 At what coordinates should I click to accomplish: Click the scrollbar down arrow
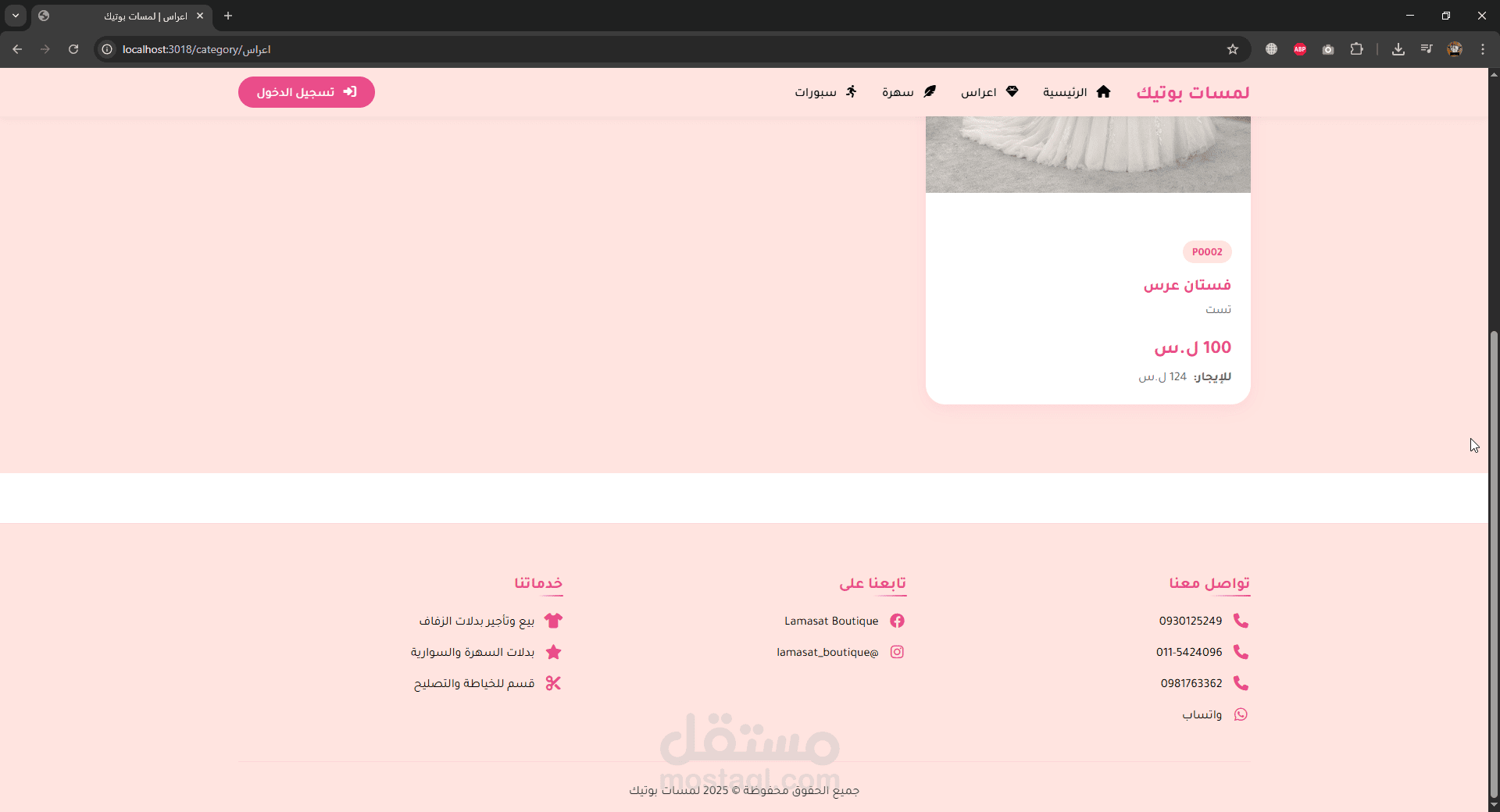point(1494,805)
